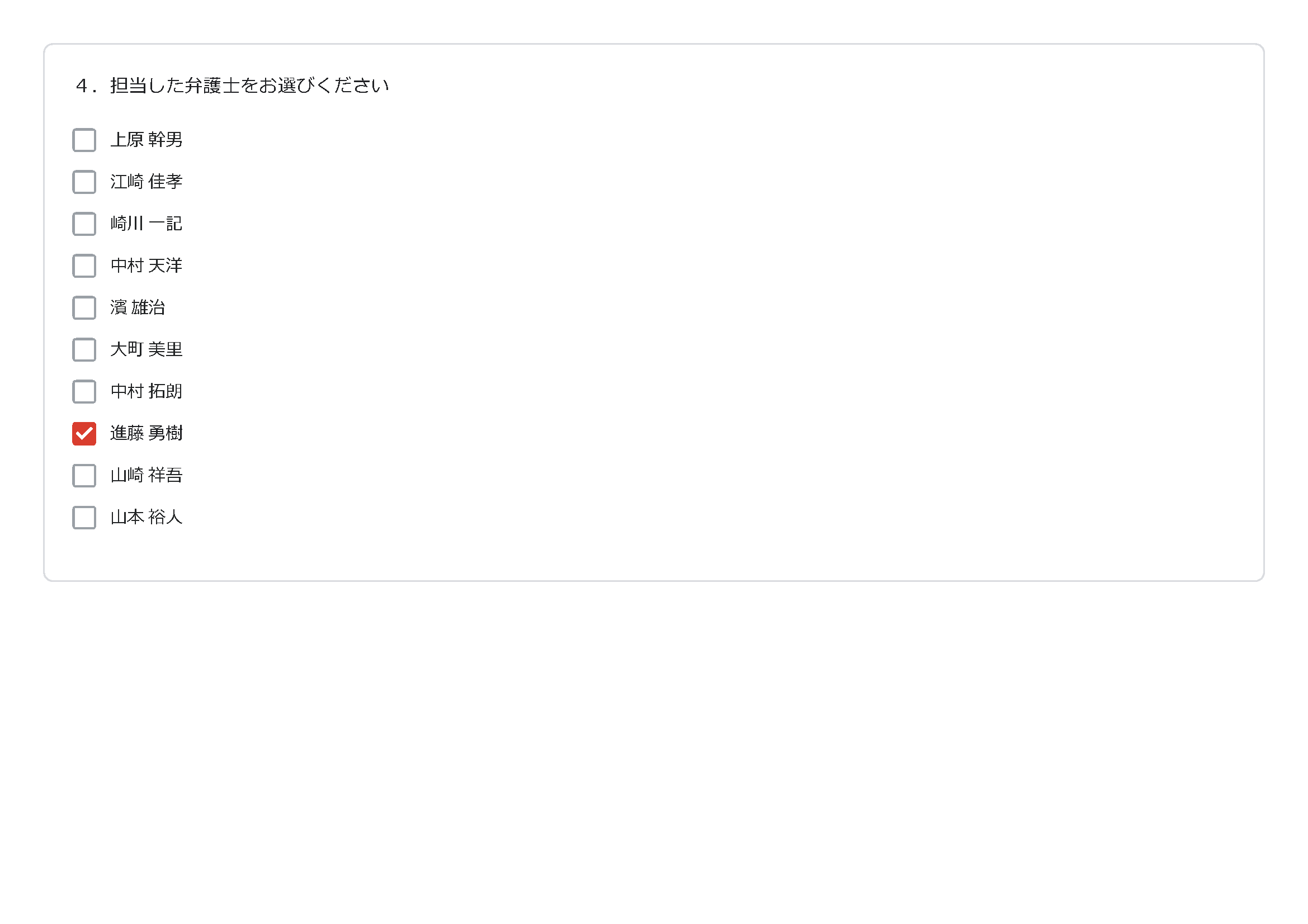1308x924 pixels.
Task: Click the 山本 裕人 option label
Action: click(147, 518)
